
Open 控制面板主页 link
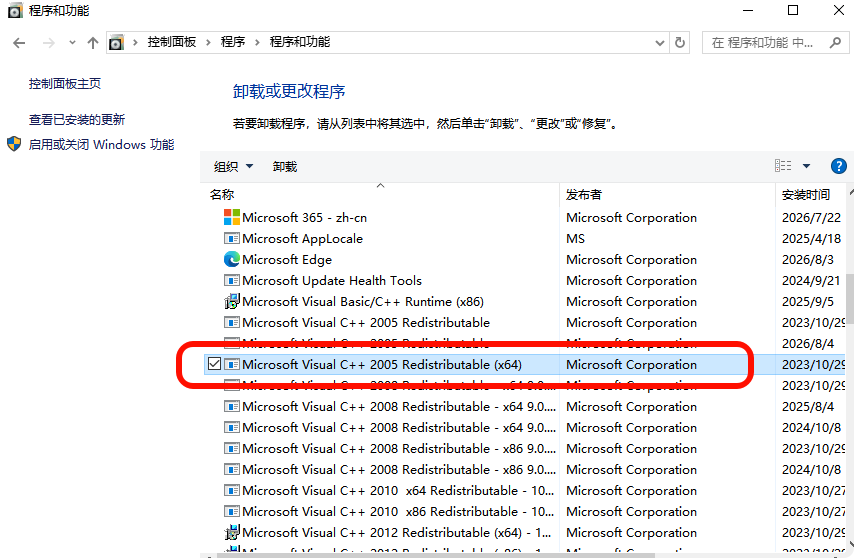tap(65, 83)
